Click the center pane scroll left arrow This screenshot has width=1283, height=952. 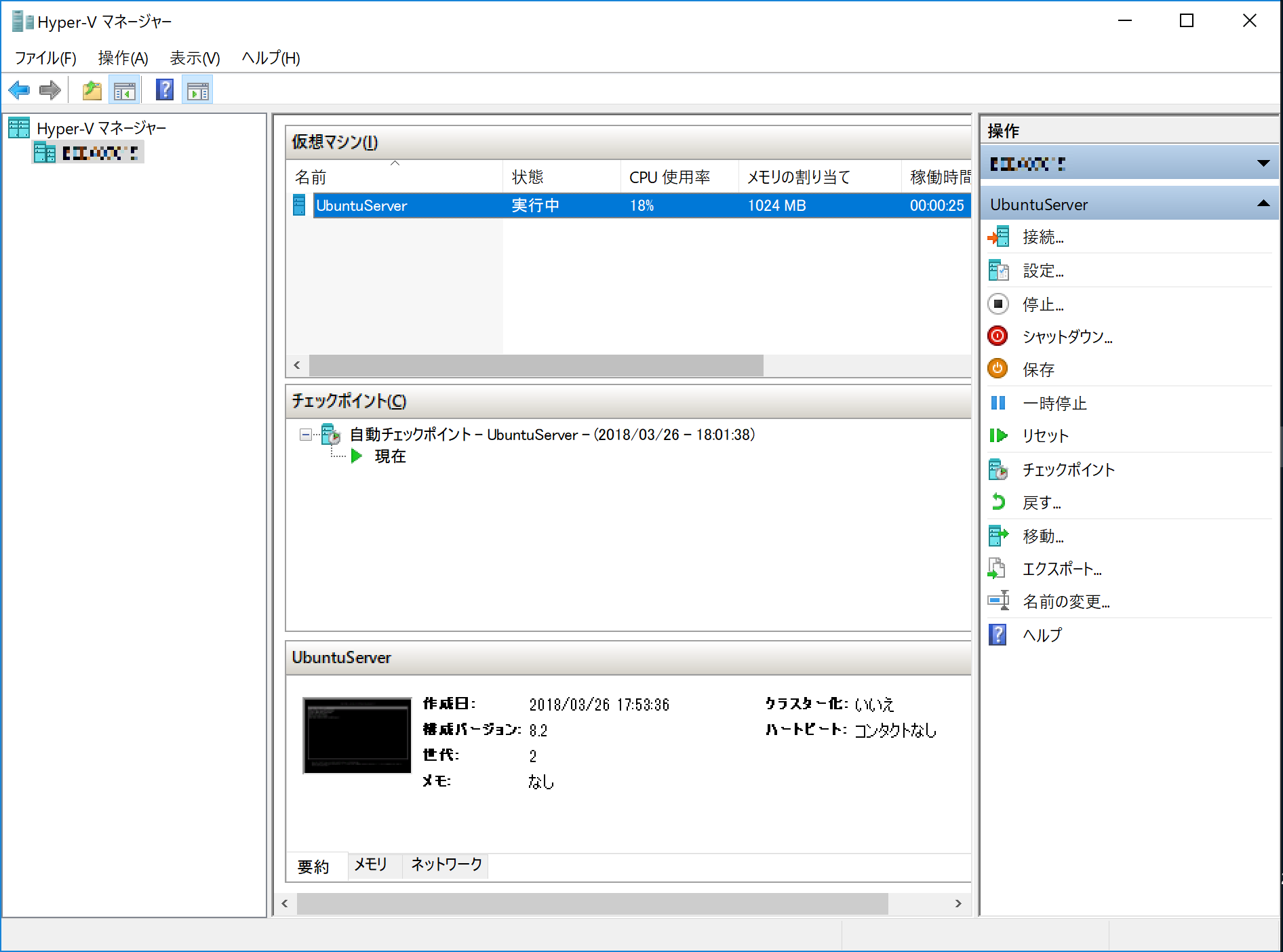285,903
